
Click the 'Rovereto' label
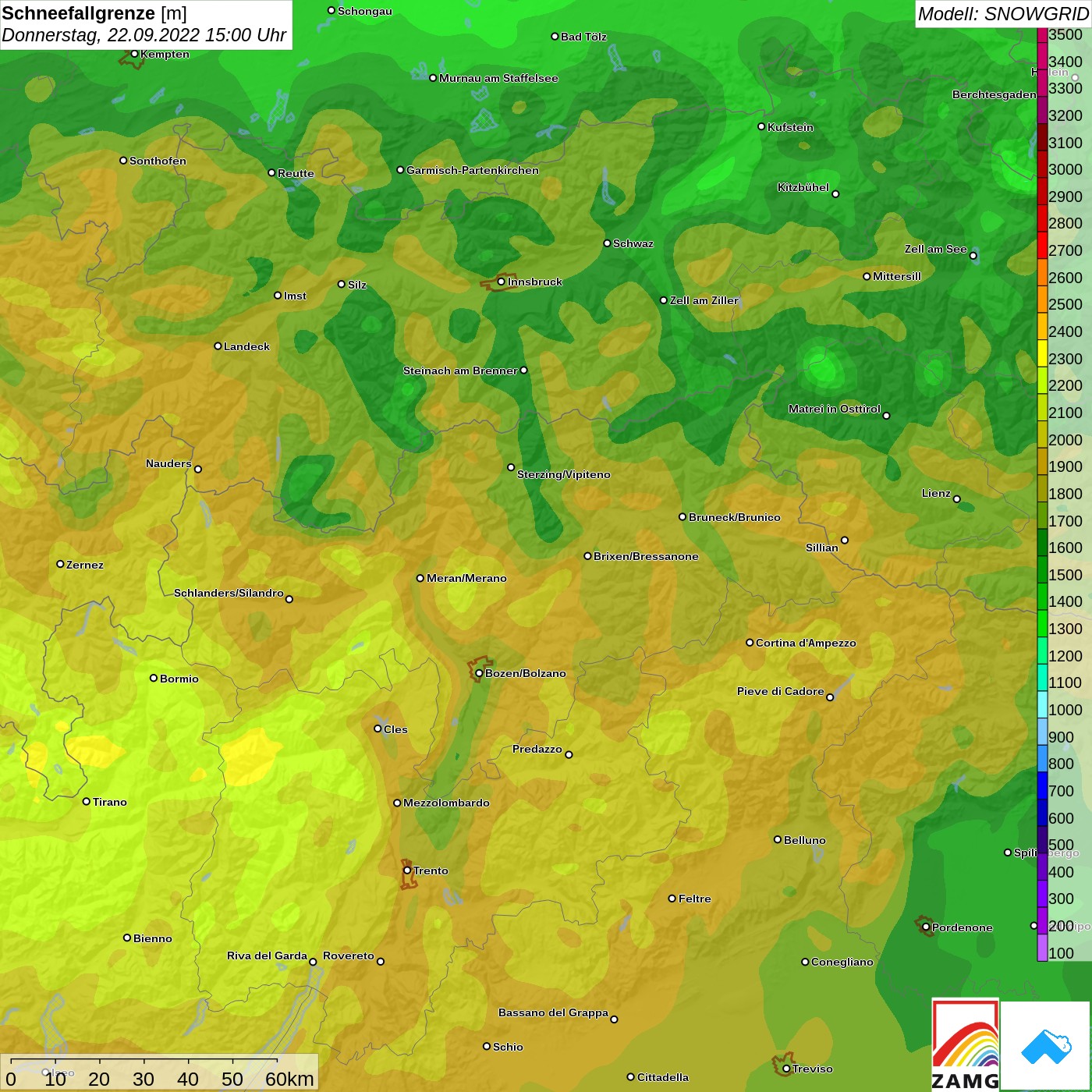click(x=349, y=955)
